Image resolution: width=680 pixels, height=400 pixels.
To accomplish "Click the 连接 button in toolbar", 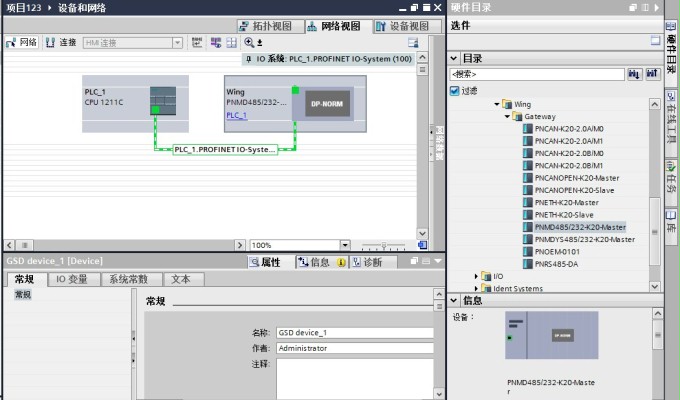I will (x=61, y=43).
